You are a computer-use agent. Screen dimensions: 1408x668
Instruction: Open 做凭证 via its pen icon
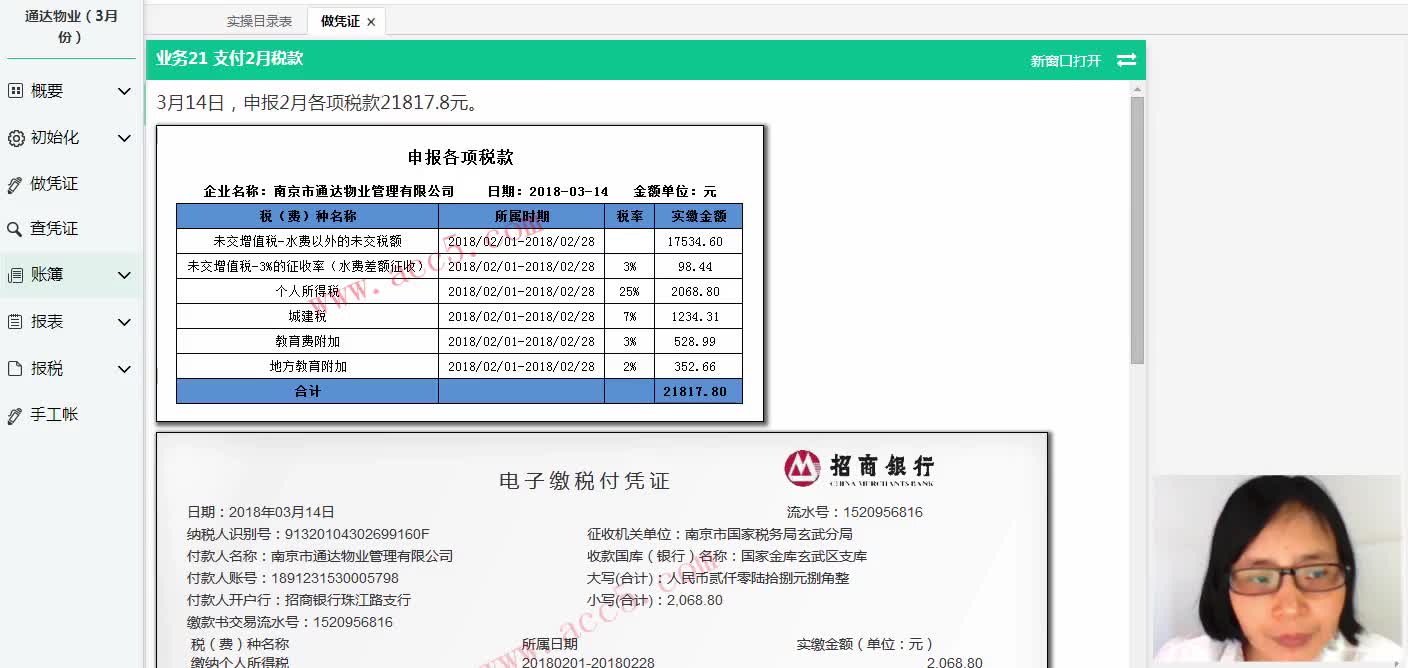pyautogui.click(x=13, y=183)
